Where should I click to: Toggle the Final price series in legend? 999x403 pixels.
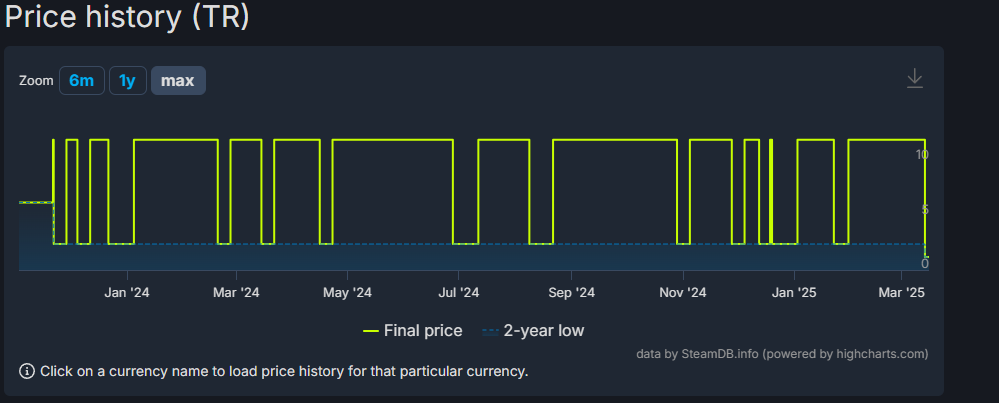pos(412,331)
